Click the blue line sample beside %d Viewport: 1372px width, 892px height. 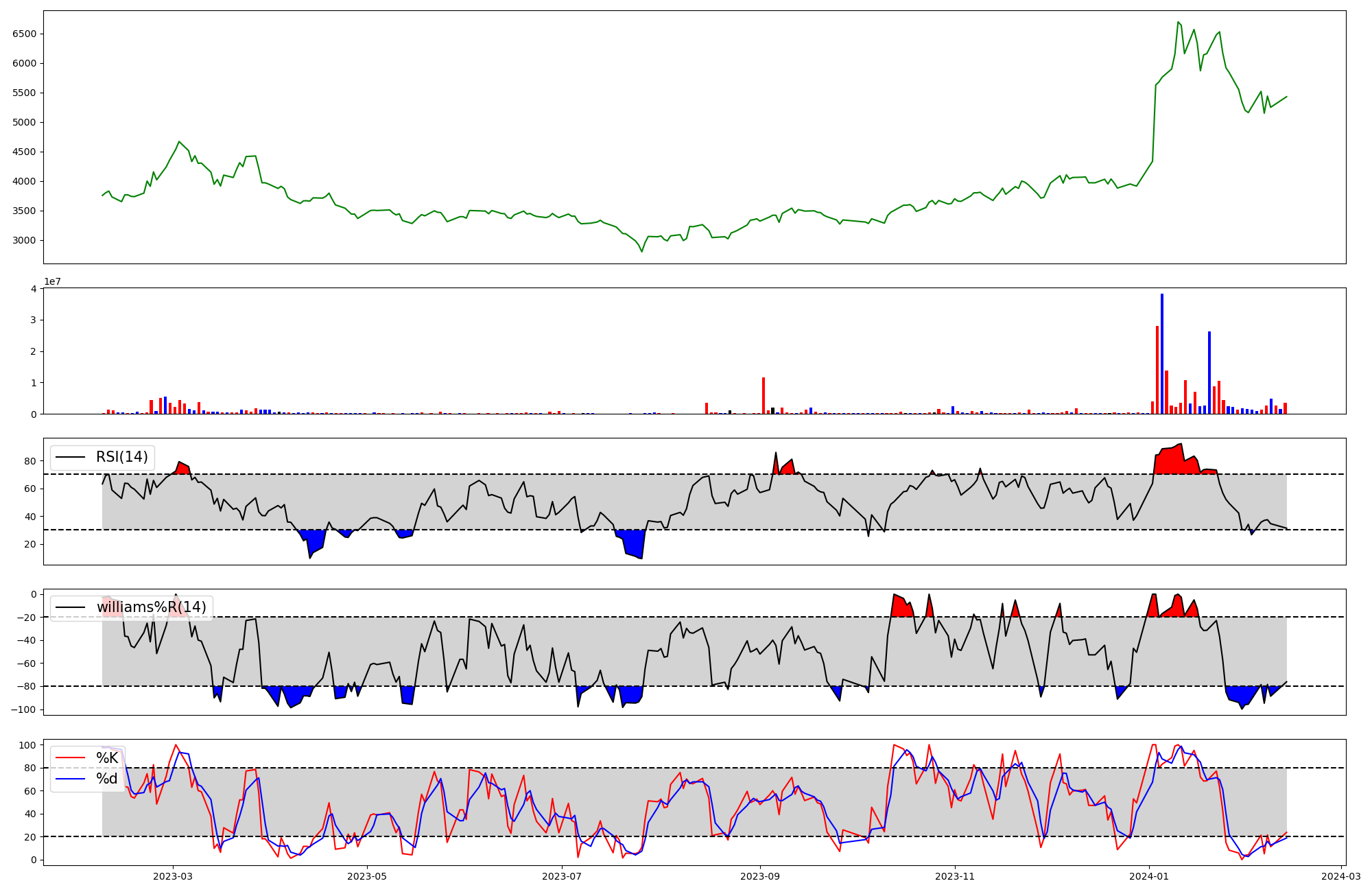tap(70, 779)
